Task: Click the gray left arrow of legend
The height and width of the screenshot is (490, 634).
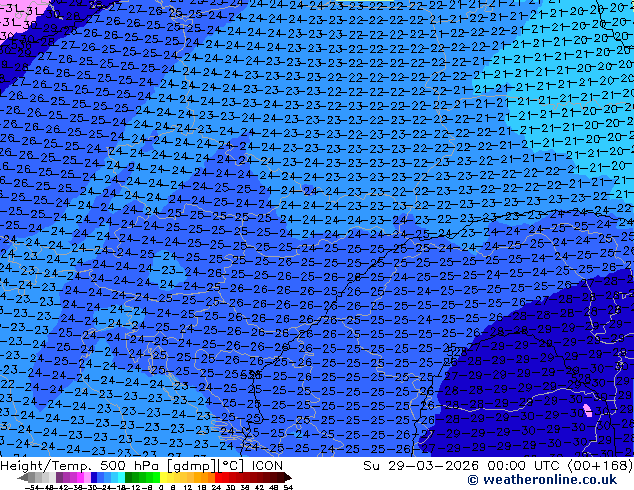Action: pyautogui.click(x=23, y=477)
